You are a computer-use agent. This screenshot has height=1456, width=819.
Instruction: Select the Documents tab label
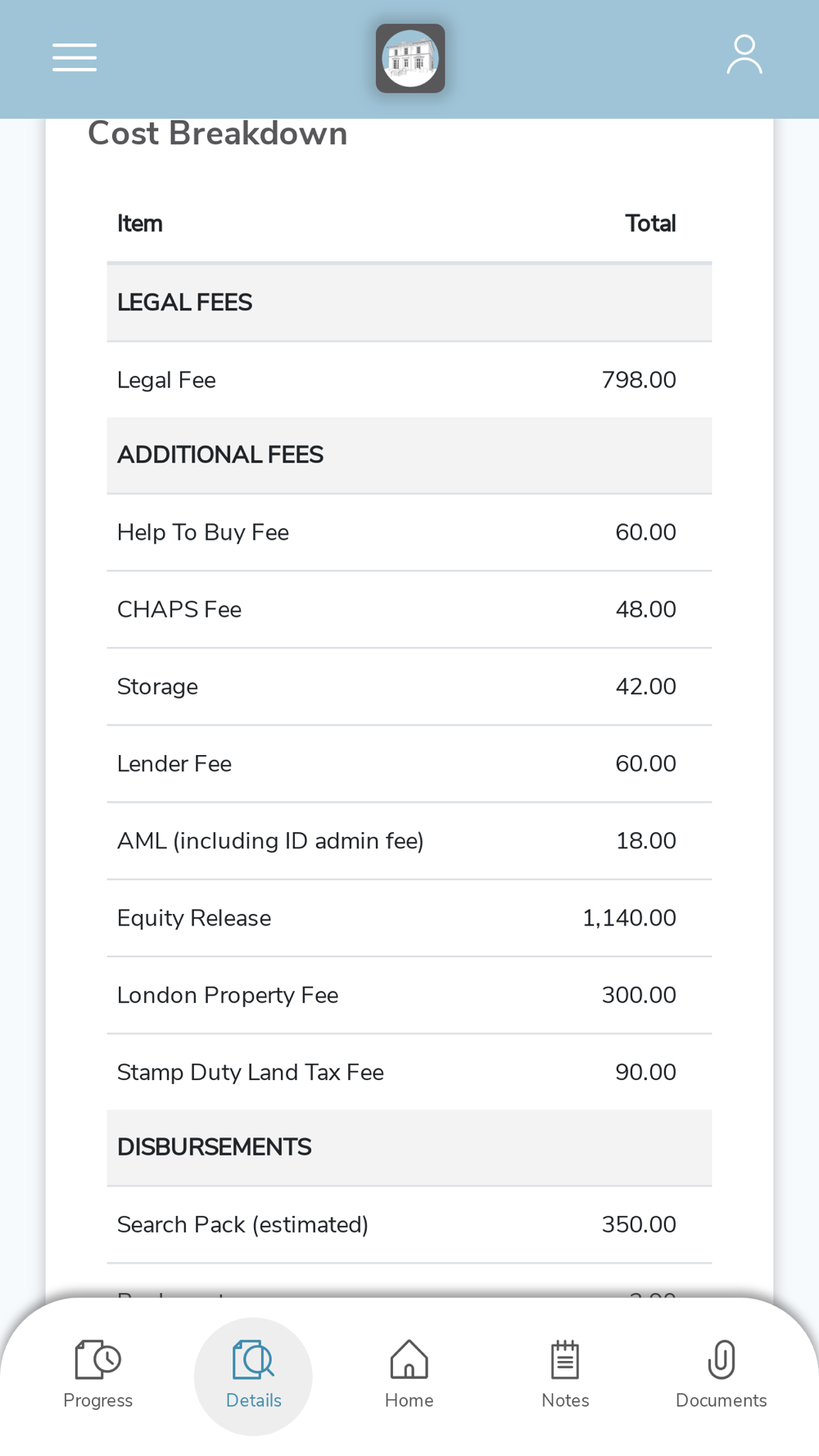(x=721, y=1400)
